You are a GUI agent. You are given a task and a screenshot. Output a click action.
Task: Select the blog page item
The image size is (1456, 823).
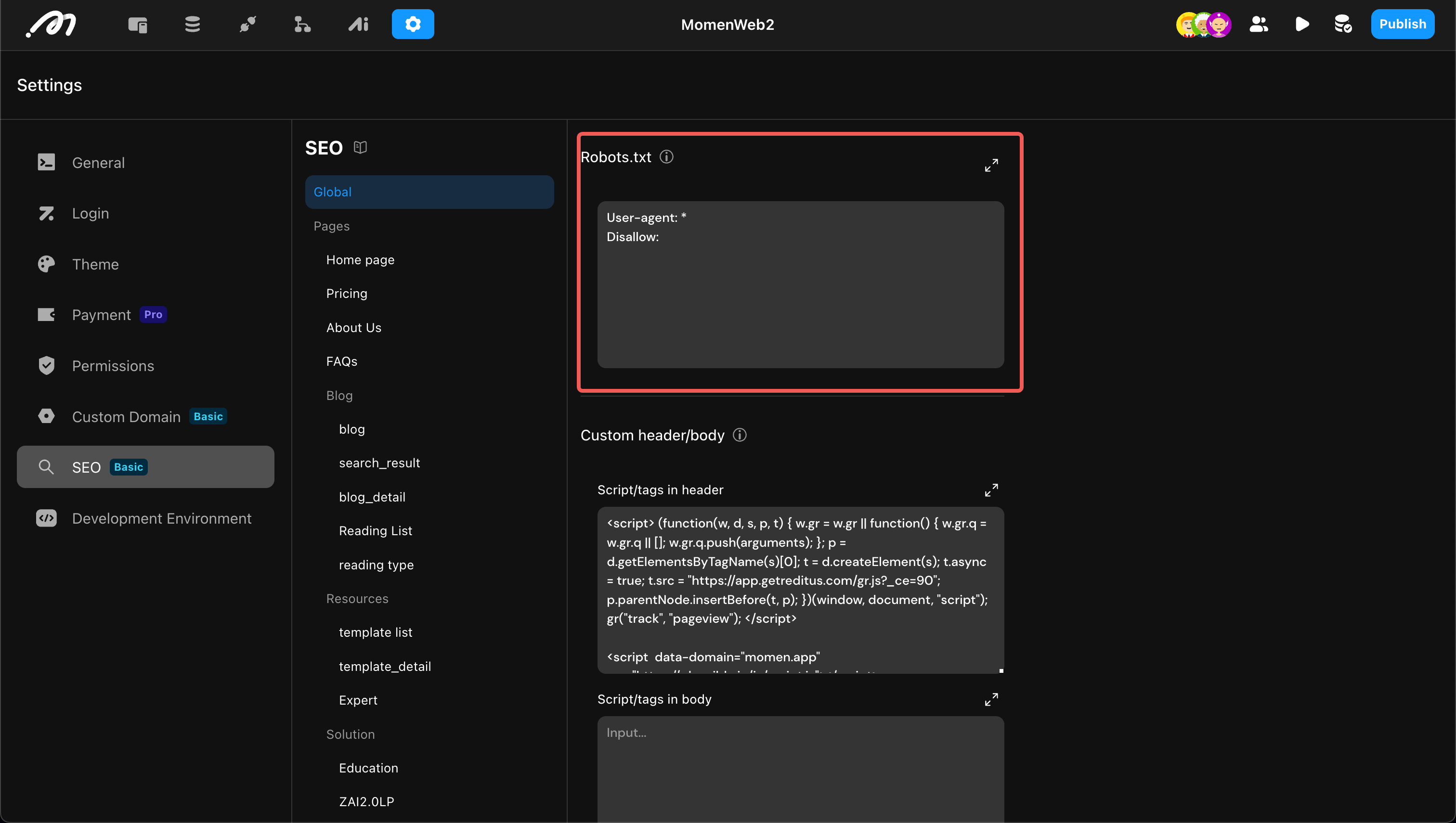pos(351,429)
